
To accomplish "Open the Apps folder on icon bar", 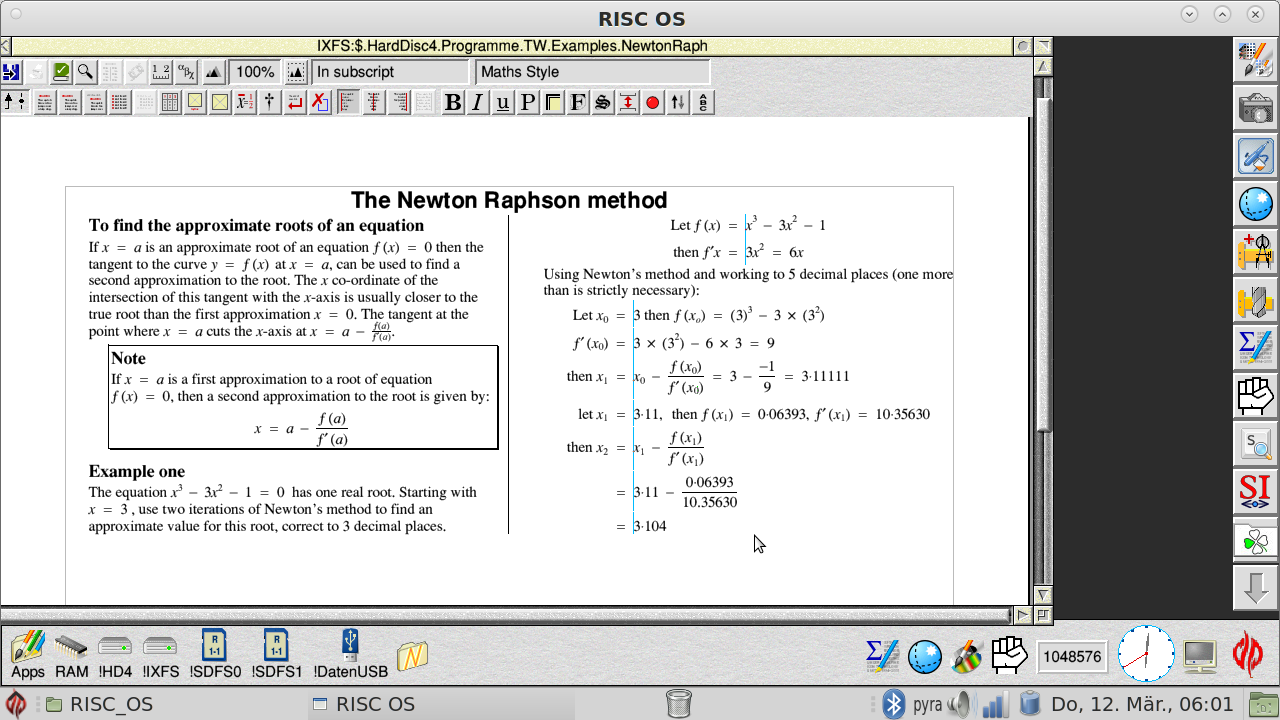I will click(28, 655).
